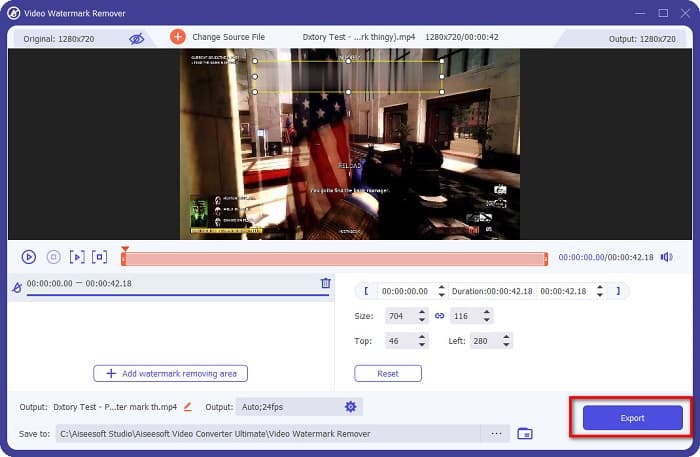Increase the Left value
The height and width of the screenshot is (457, 700).
click(x=506, y=337)
